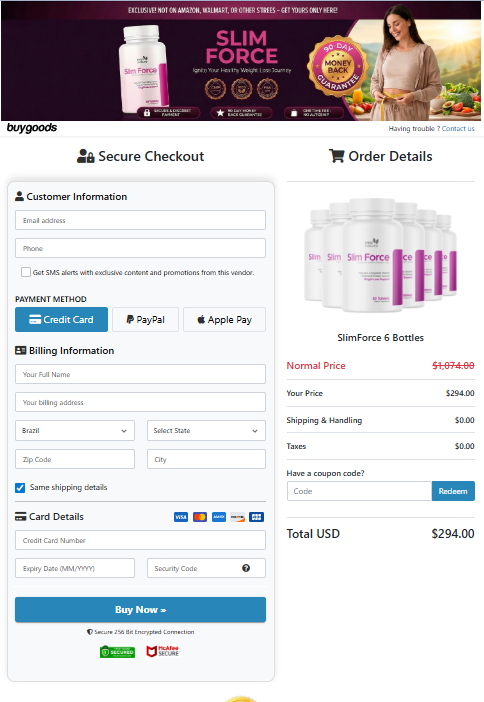484x702 pixels.
Task: Click the Visa card icon
Action: (x=181, y=517)
